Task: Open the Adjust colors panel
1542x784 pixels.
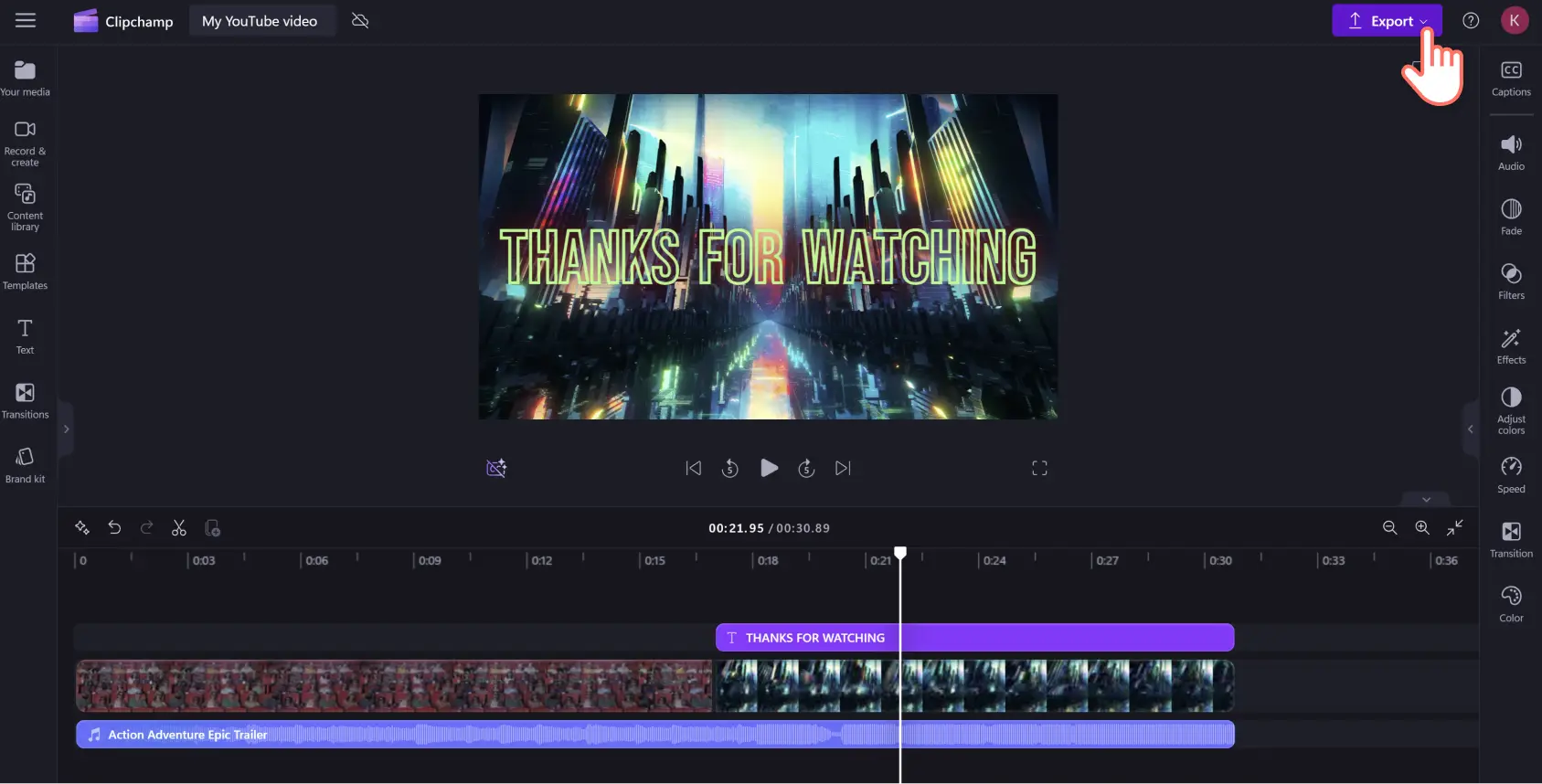Action: coord(1511,409)
